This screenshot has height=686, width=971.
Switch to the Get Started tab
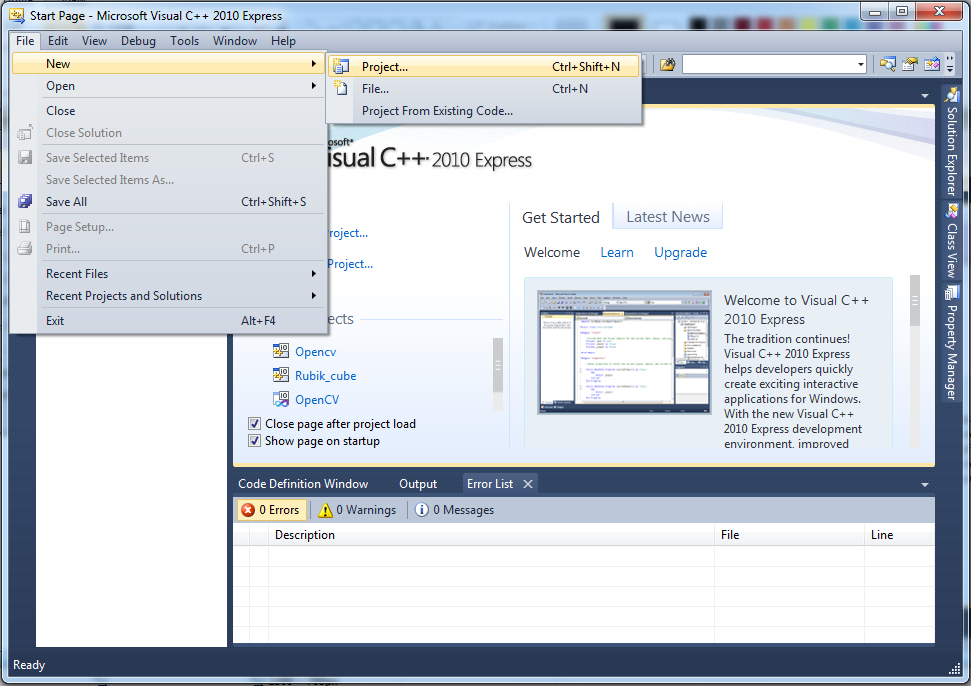click(560, 218)
